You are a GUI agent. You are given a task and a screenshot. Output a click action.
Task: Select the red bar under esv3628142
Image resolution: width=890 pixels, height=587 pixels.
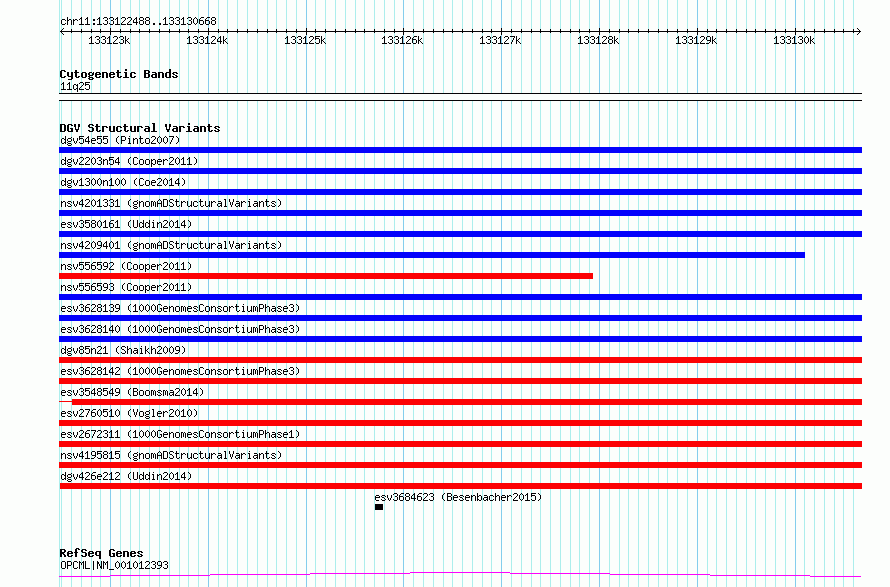(460, 381)
